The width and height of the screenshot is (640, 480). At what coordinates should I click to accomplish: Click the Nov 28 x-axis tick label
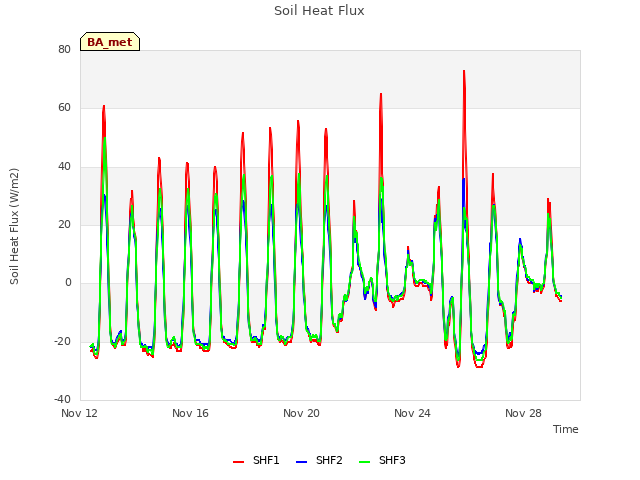point(523,413)
